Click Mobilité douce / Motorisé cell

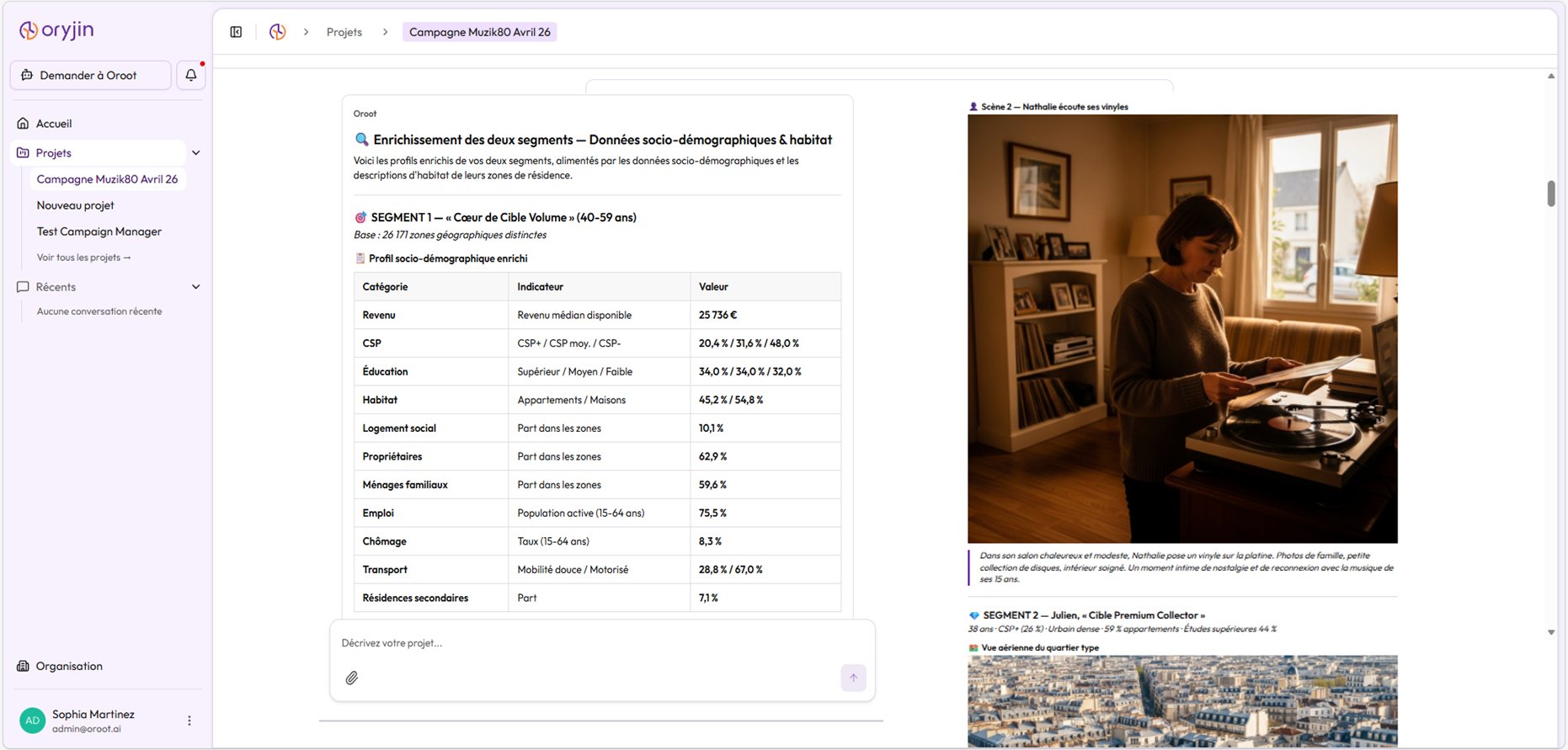pyautogui.click(x=599, y=570)
